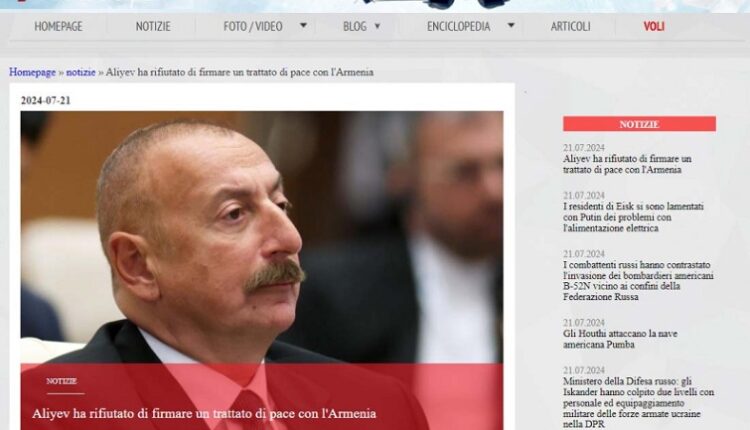Open the HOMEPAGE navigation item
The image size is (750, 430).
coord(58,27)
